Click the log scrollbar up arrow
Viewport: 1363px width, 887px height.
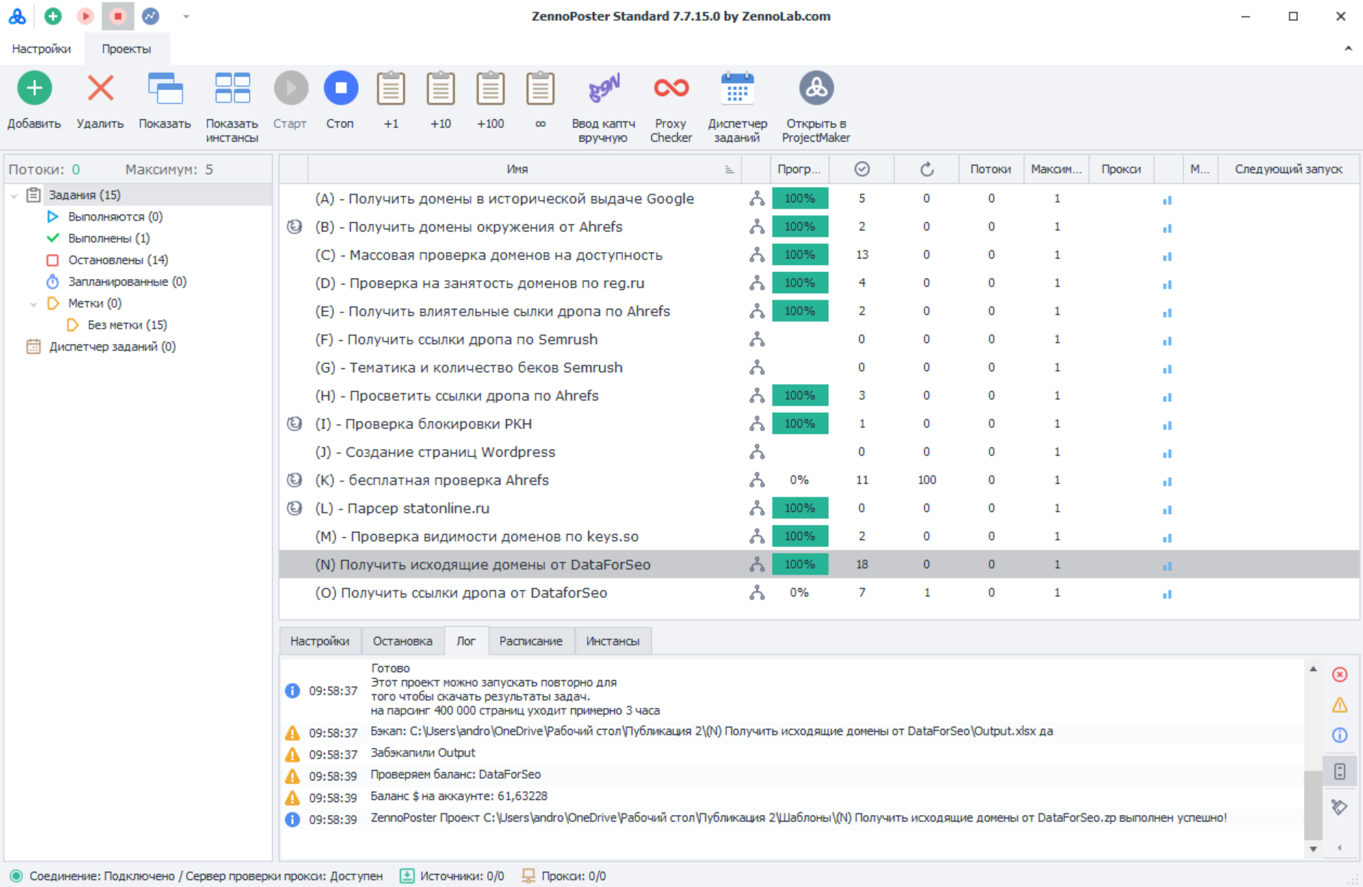[1313, 668]
